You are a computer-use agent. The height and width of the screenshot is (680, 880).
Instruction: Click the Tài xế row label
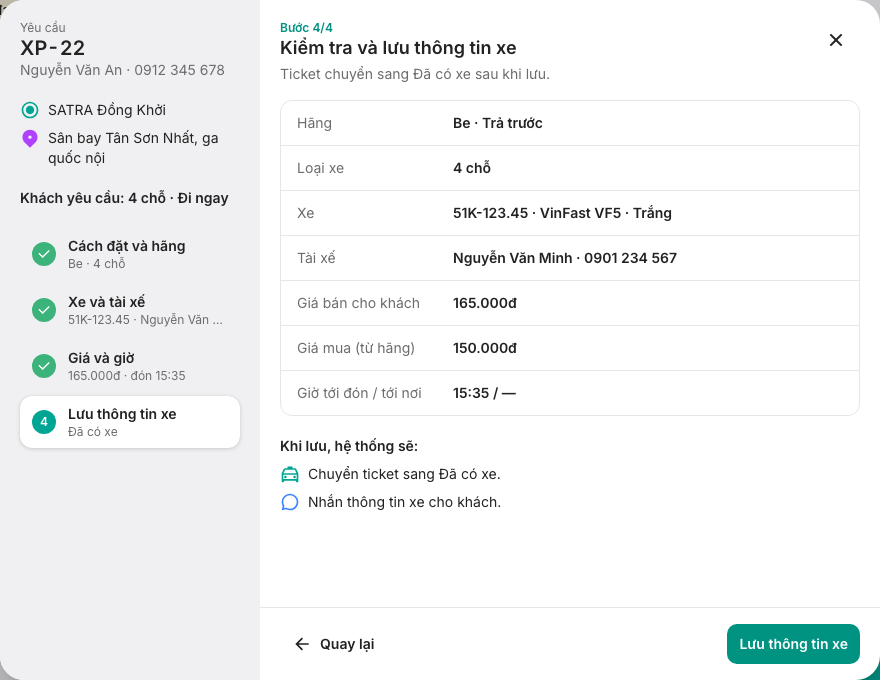pos(316,258)
